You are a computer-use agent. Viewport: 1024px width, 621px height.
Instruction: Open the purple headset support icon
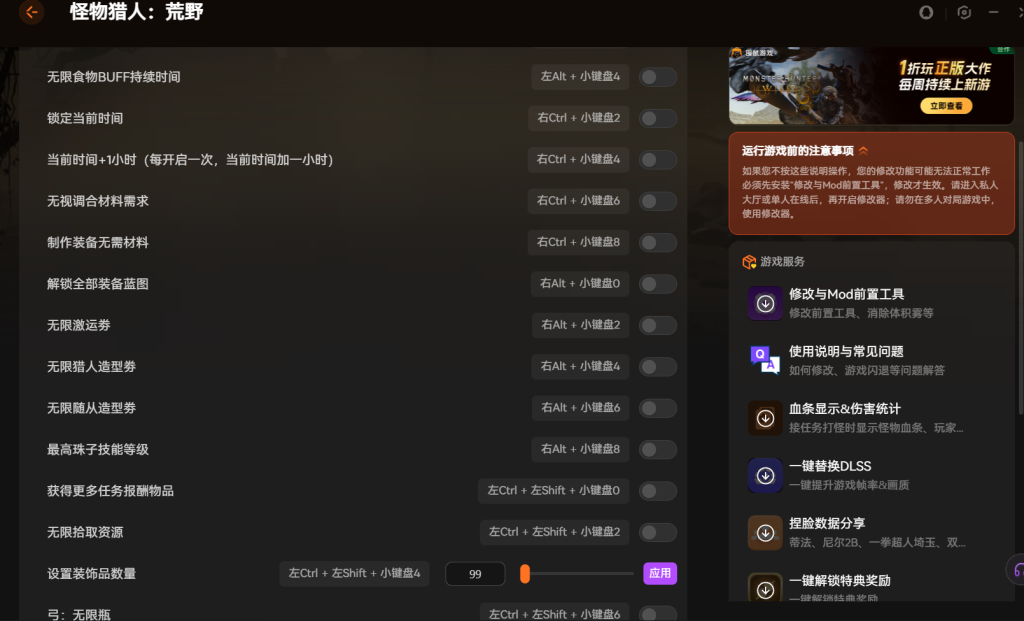click(x=1015, y=570)
